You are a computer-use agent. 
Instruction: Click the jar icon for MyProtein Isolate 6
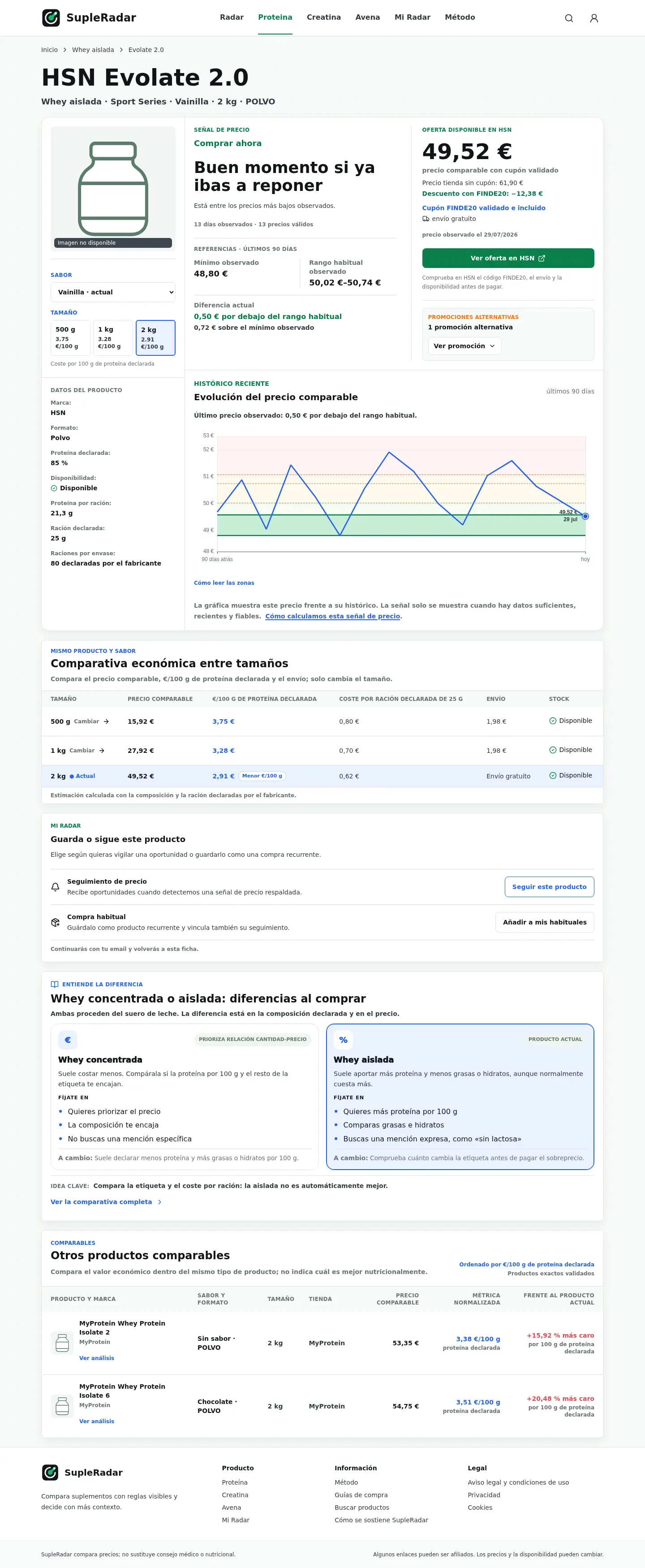62,1405
